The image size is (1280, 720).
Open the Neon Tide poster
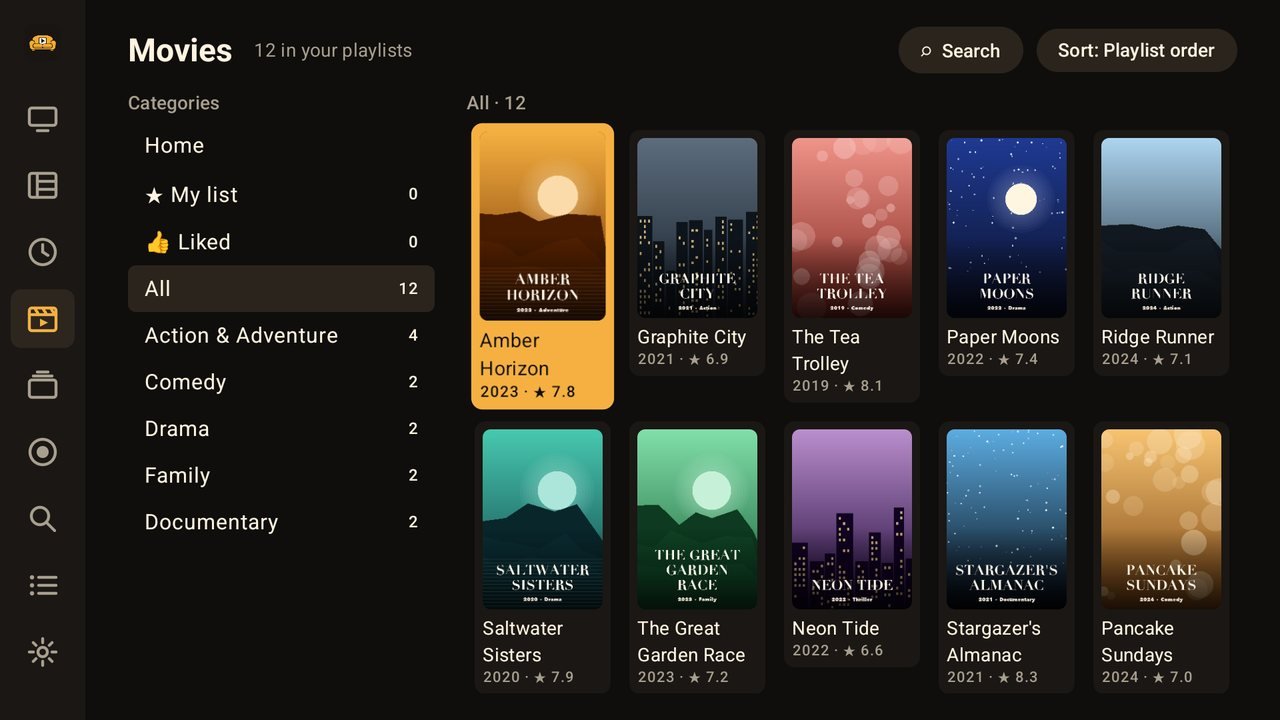pos(852,519)
